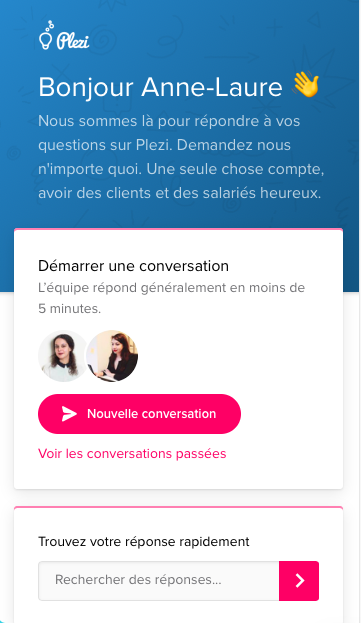Click the Bonjour Anne-Laure greeting heading
The height and width of the screenshot is (623, 361).
(160, 87)
